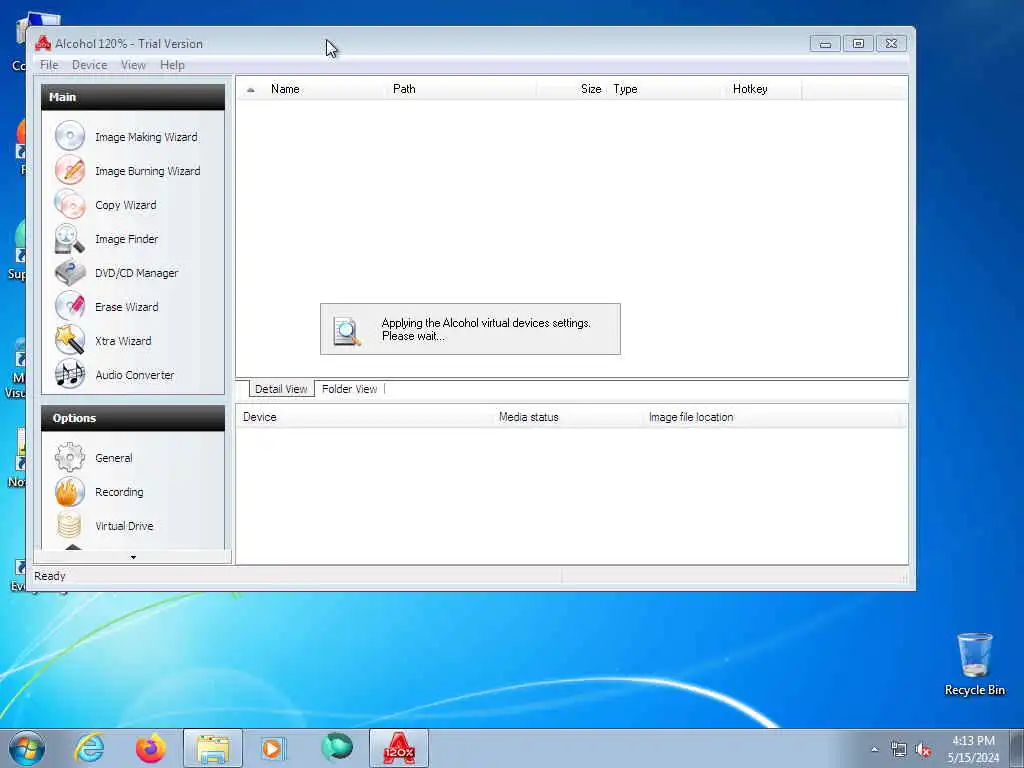Click the sidebar scroll-down arrow
The width and height of the screenshot is (1024, 768).
point(133,557)
